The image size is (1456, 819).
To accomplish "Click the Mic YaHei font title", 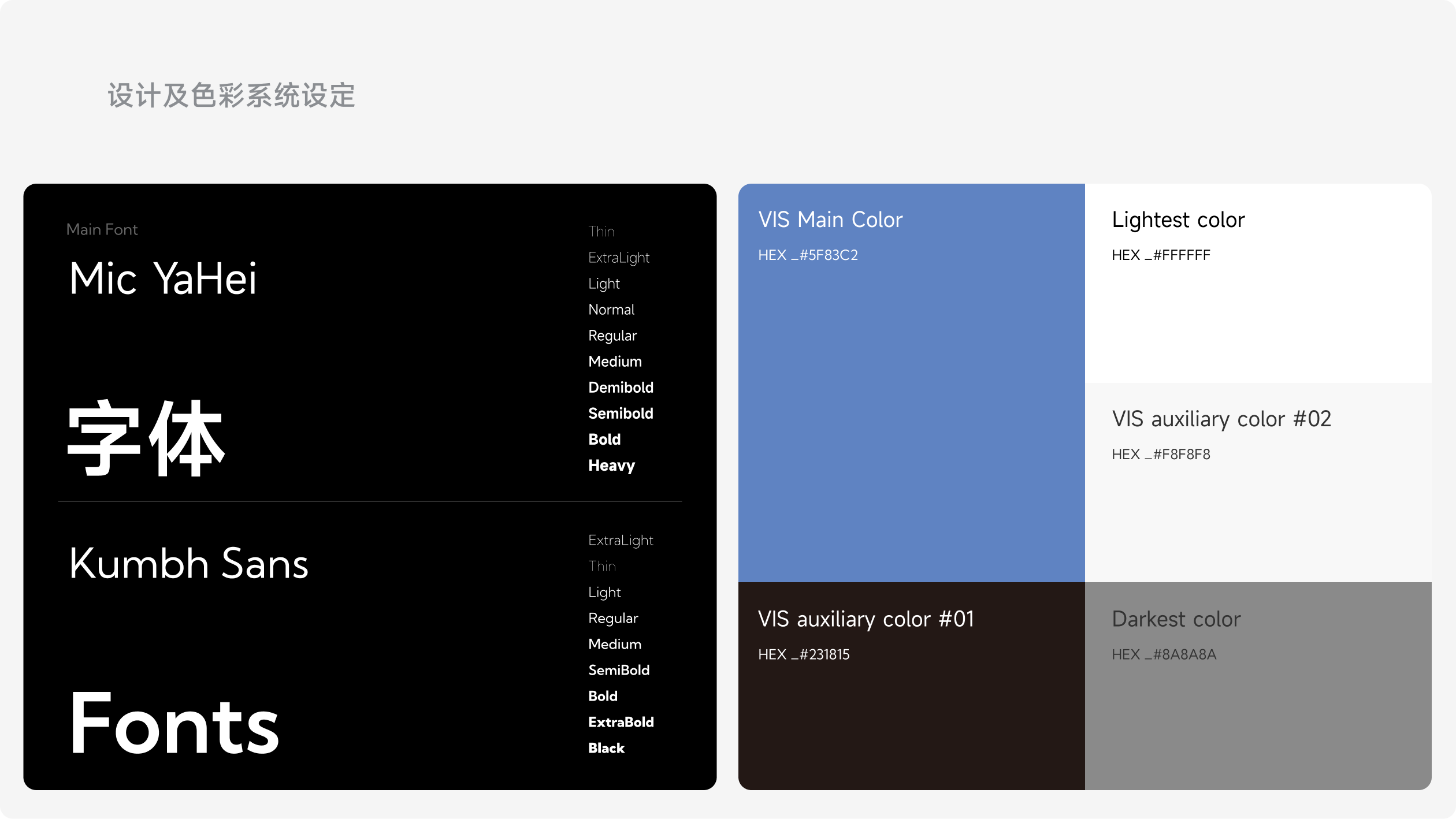I will (x=162, y=278).
